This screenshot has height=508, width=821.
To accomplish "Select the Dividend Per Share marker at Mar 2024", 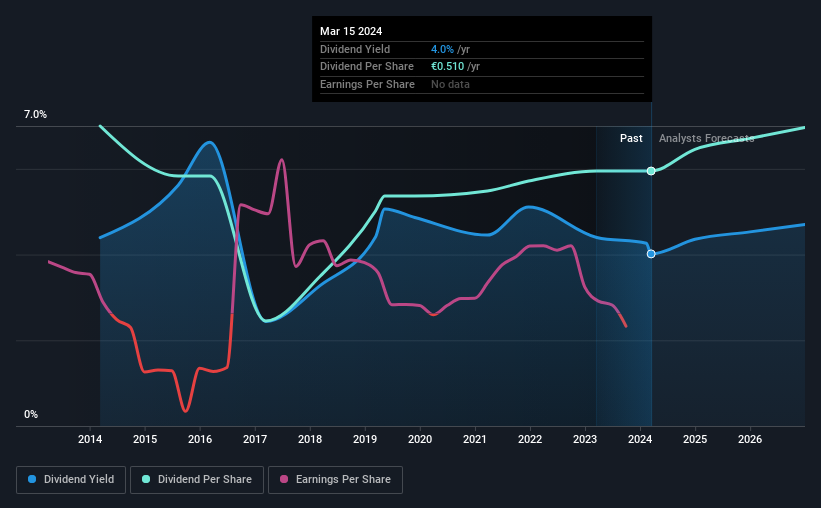I will coord(651,171).
